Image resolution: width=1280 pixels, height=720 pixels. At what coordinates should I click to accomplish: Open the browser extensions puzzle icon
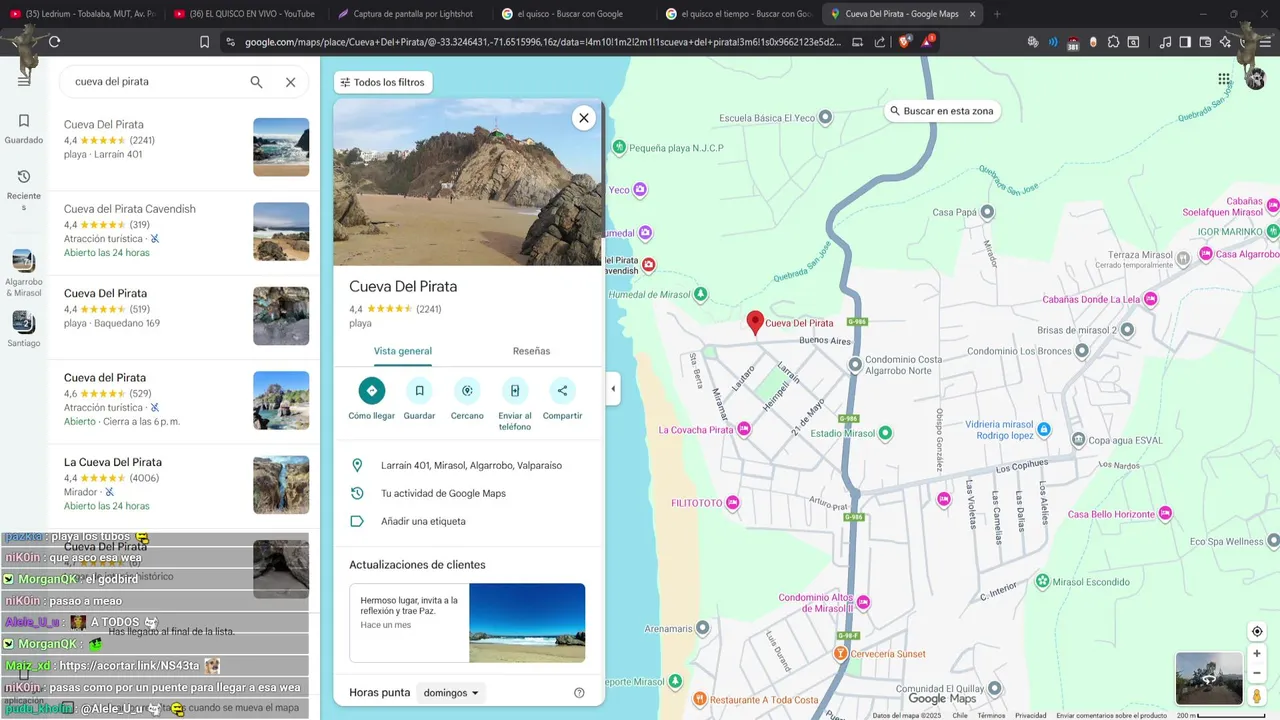[x=1113, y=42]
